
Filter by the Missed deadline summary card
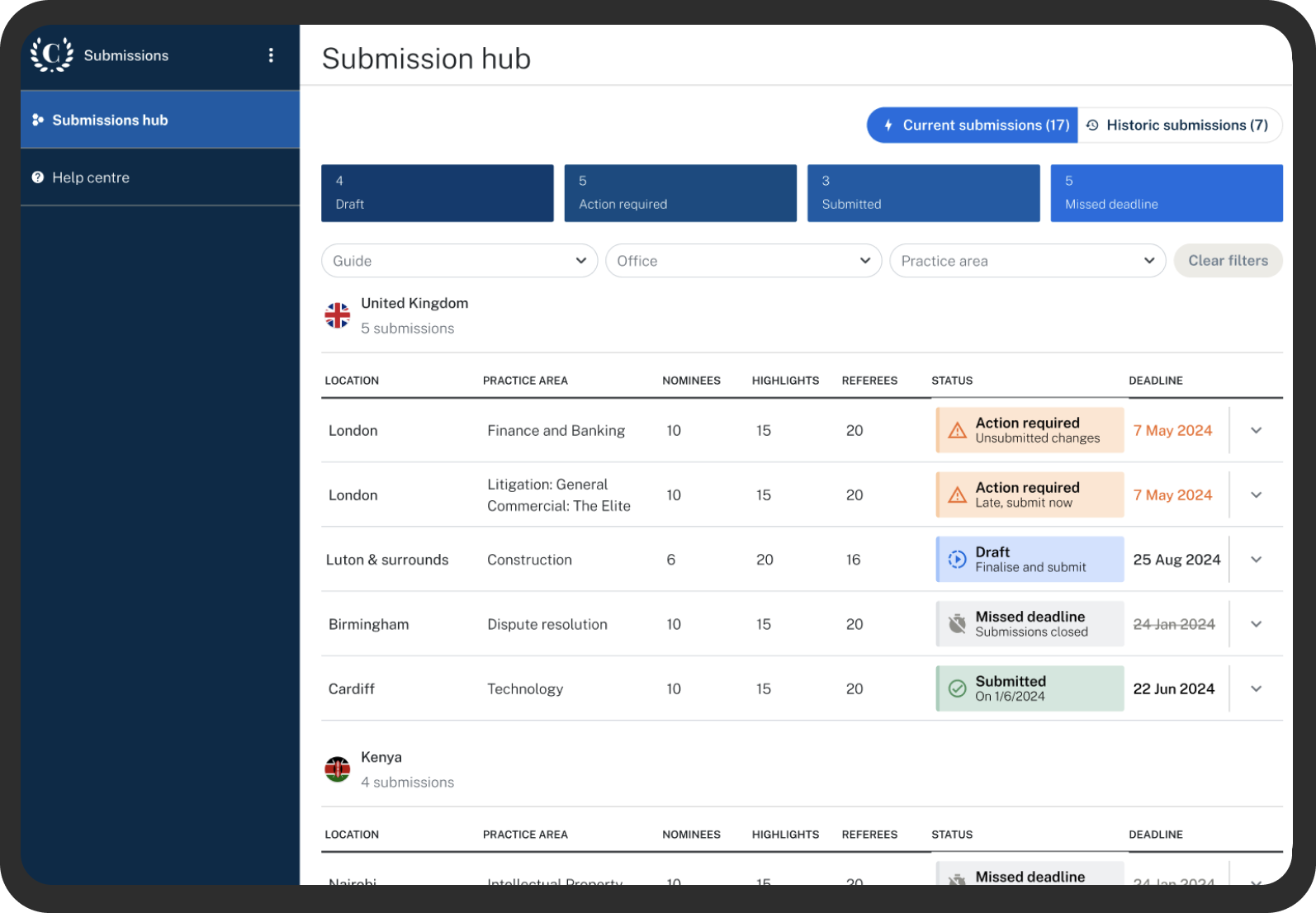pyautogui.click(x=1166, y=193)
